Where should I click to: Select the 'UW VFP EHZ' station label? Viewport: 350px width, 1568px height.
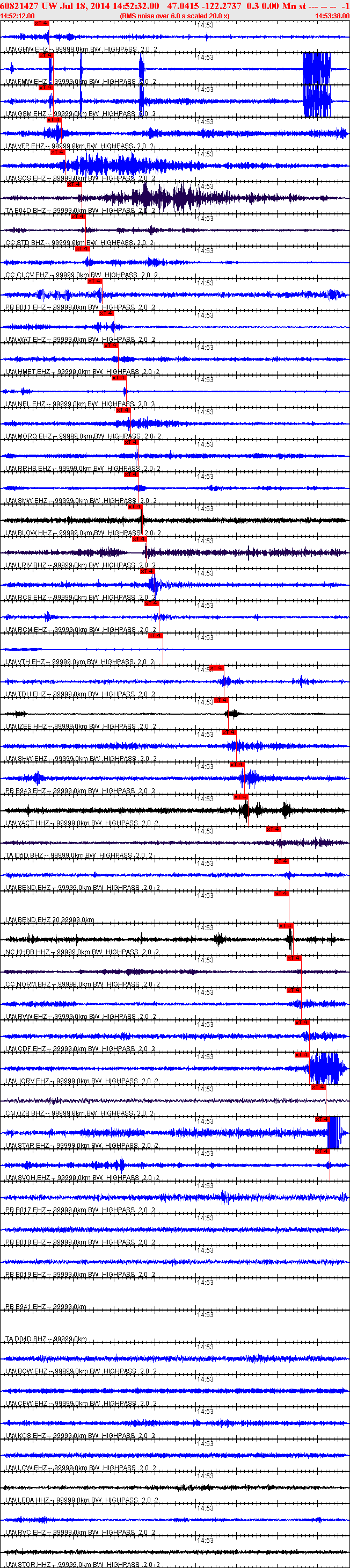(x=26, y=146)
